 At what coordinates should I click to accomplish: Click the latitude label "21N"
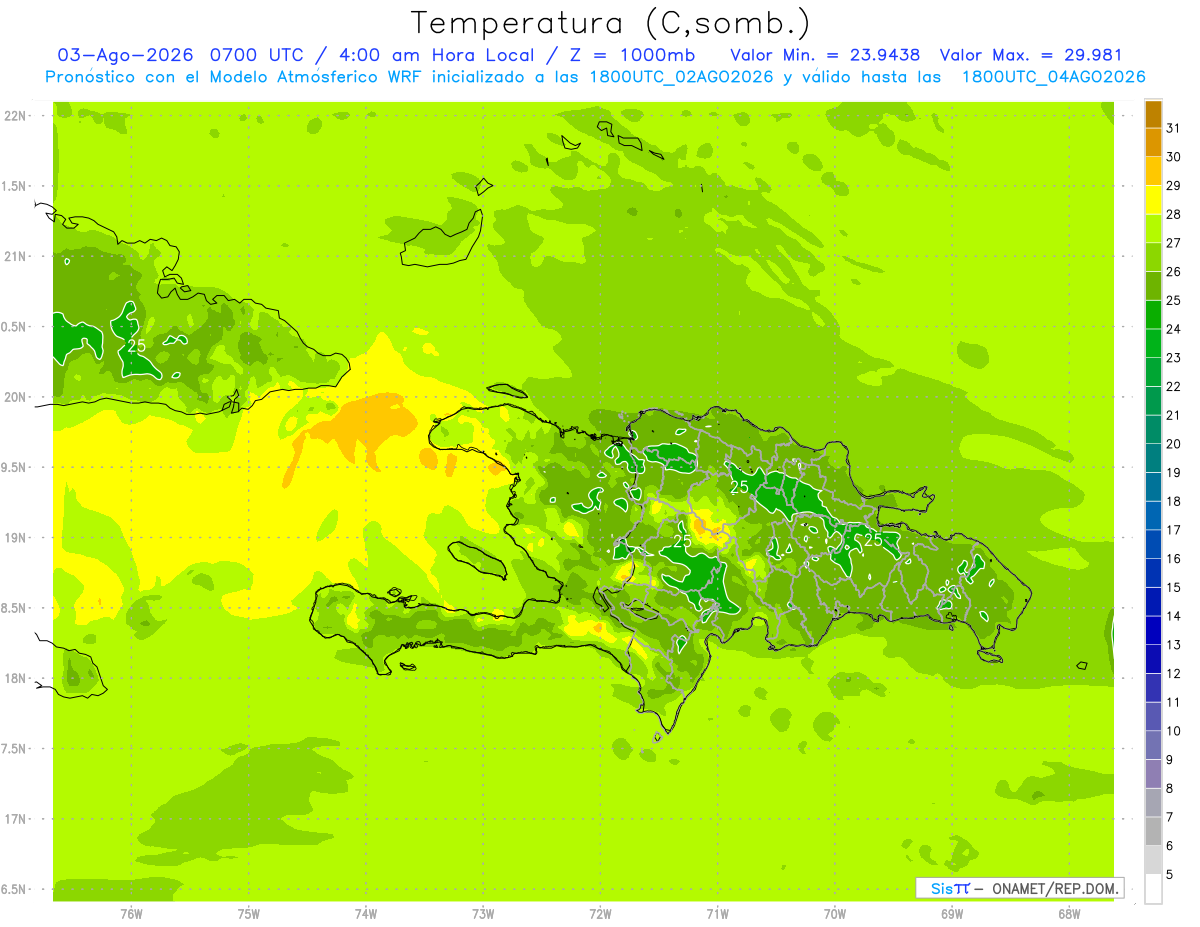14,257
